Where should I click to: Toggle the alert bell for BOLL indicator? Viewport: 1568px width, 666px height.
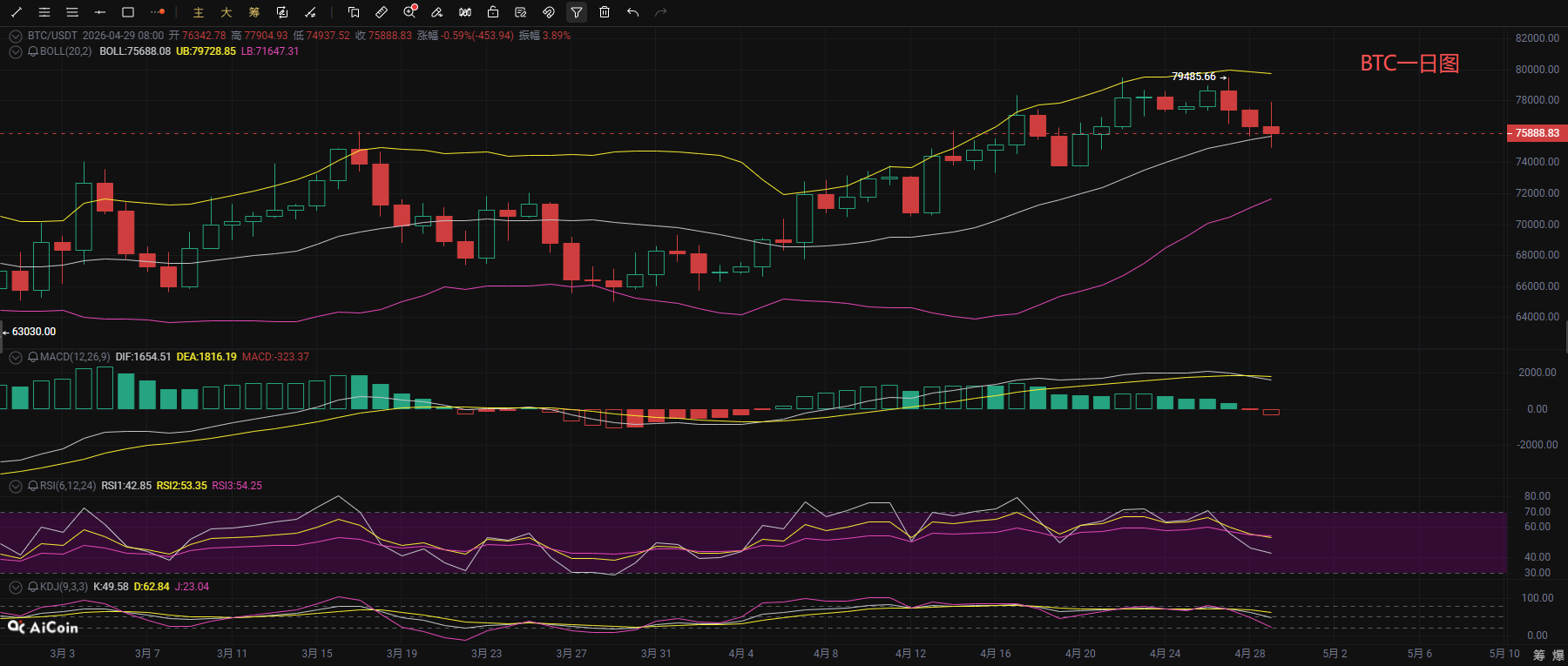(33, 51)
